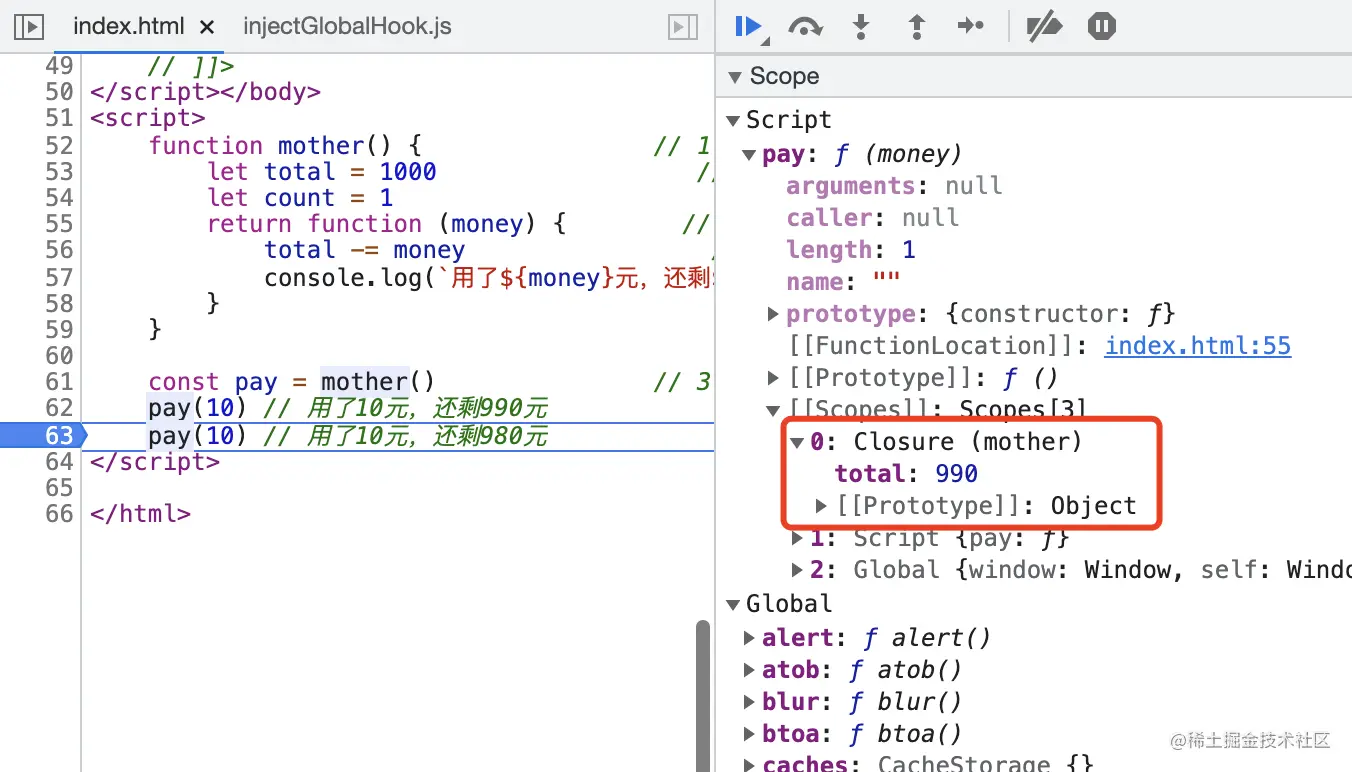
Task: Toggle pause on exceptions
Action: pos(1101,26)
